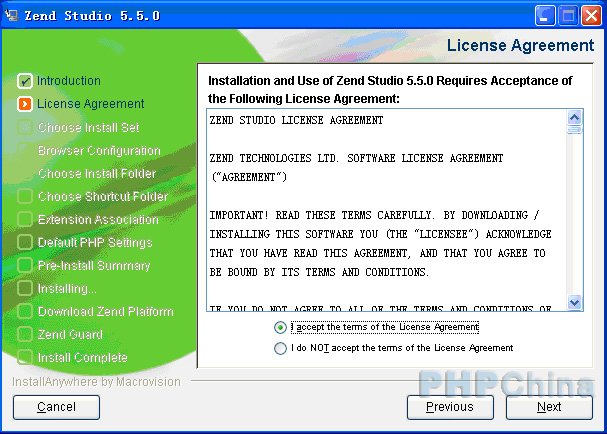Click the License Agreement page title
Screen dimensions: 607x434
click(x=520, y=45)
